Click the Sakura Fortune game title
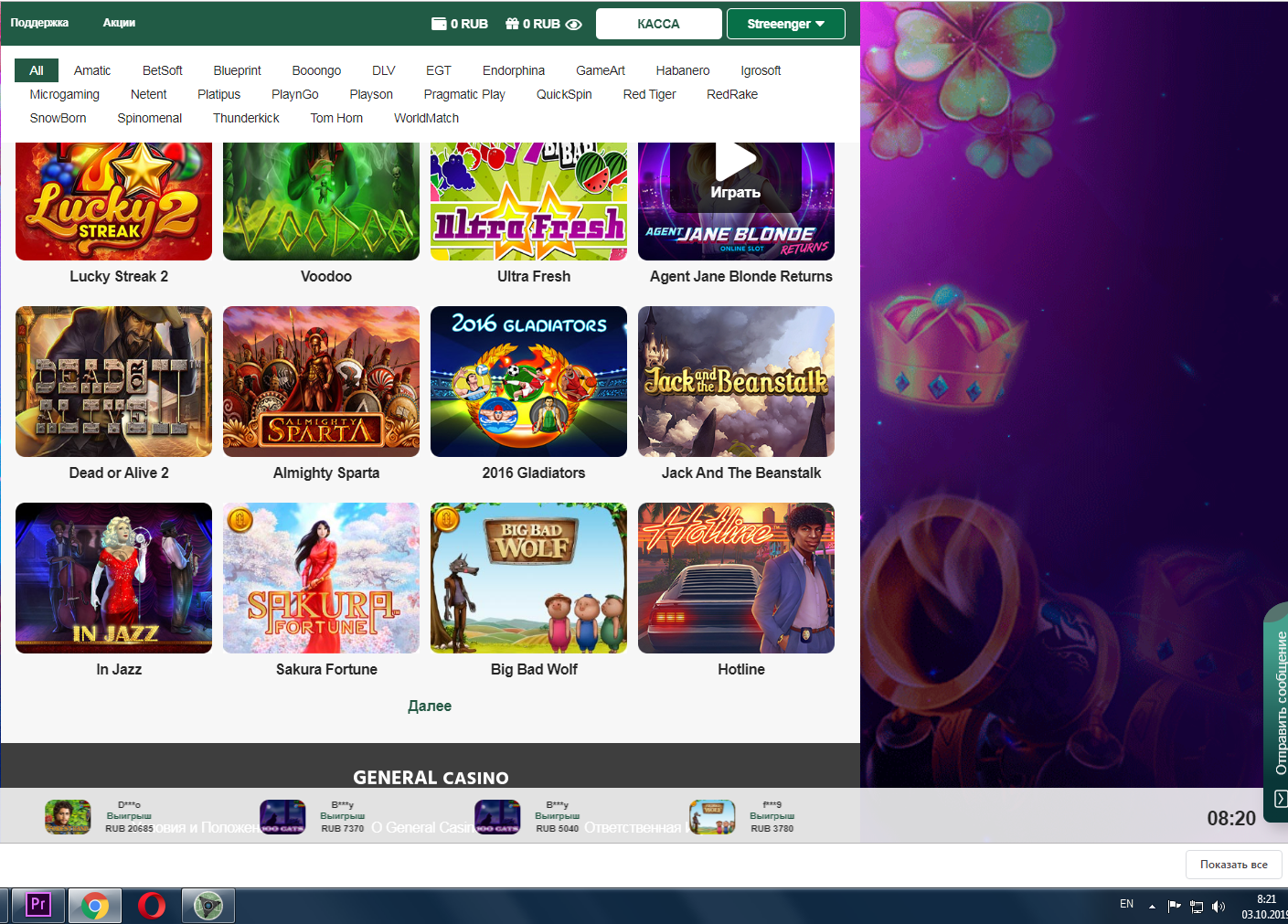1288x924 pixels. click(x=326, y=669)
